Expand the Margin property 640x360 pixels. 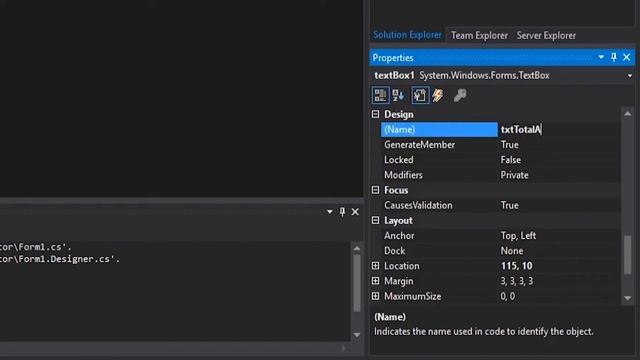376,281
